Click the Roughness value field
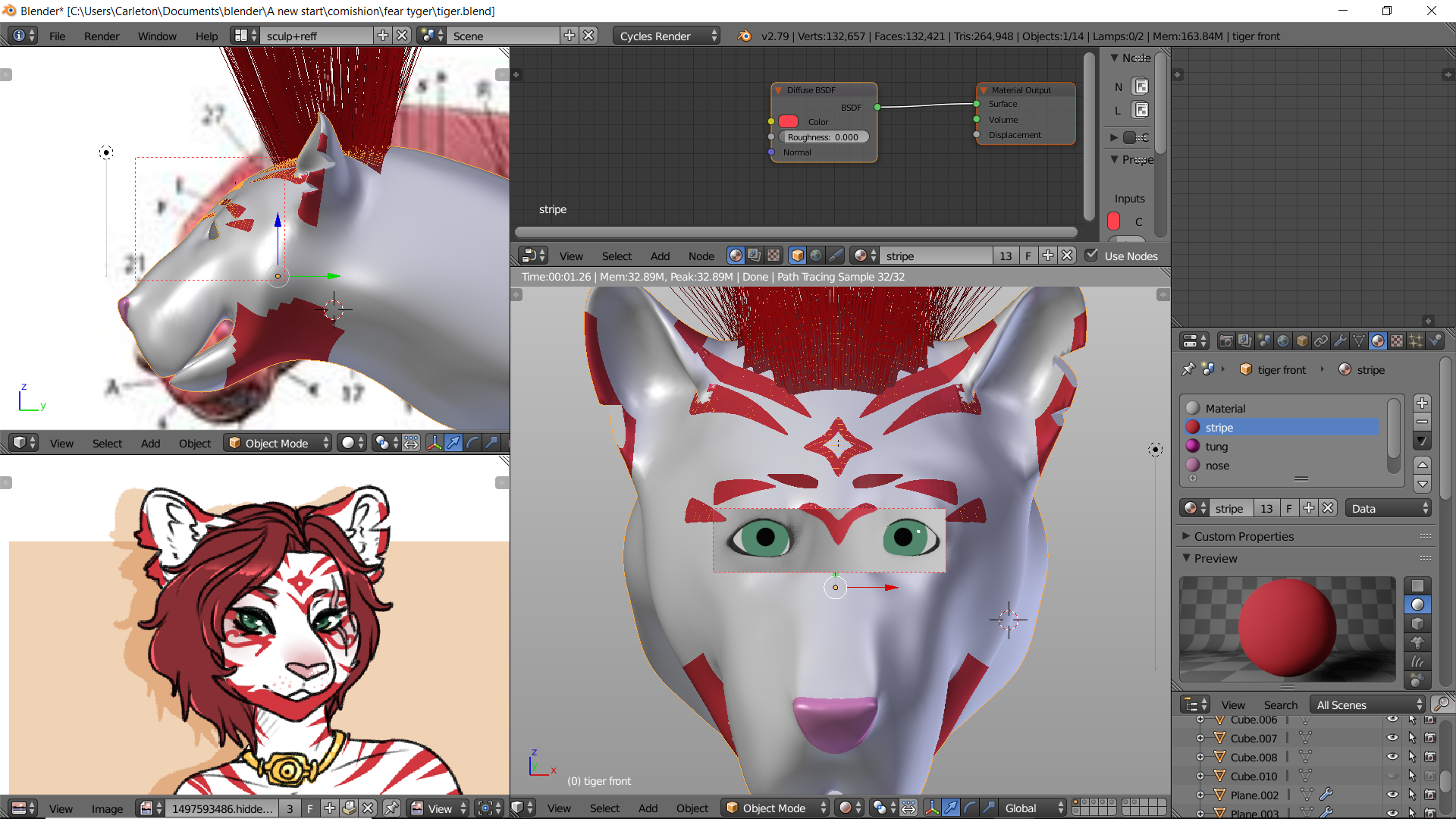 coord(823,137)
